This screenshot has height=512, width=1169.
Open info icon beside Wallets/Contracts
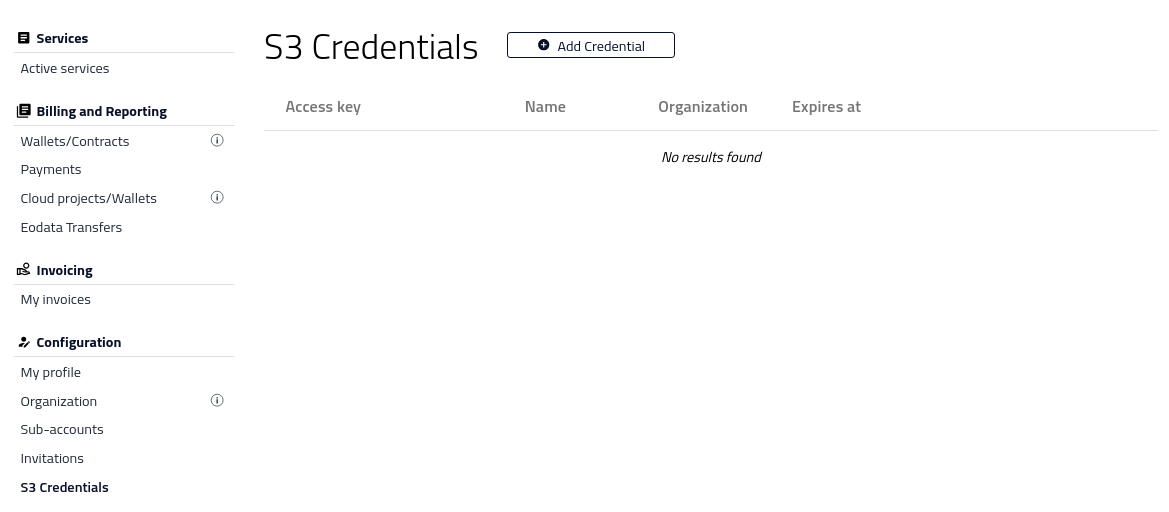[217, 140]
